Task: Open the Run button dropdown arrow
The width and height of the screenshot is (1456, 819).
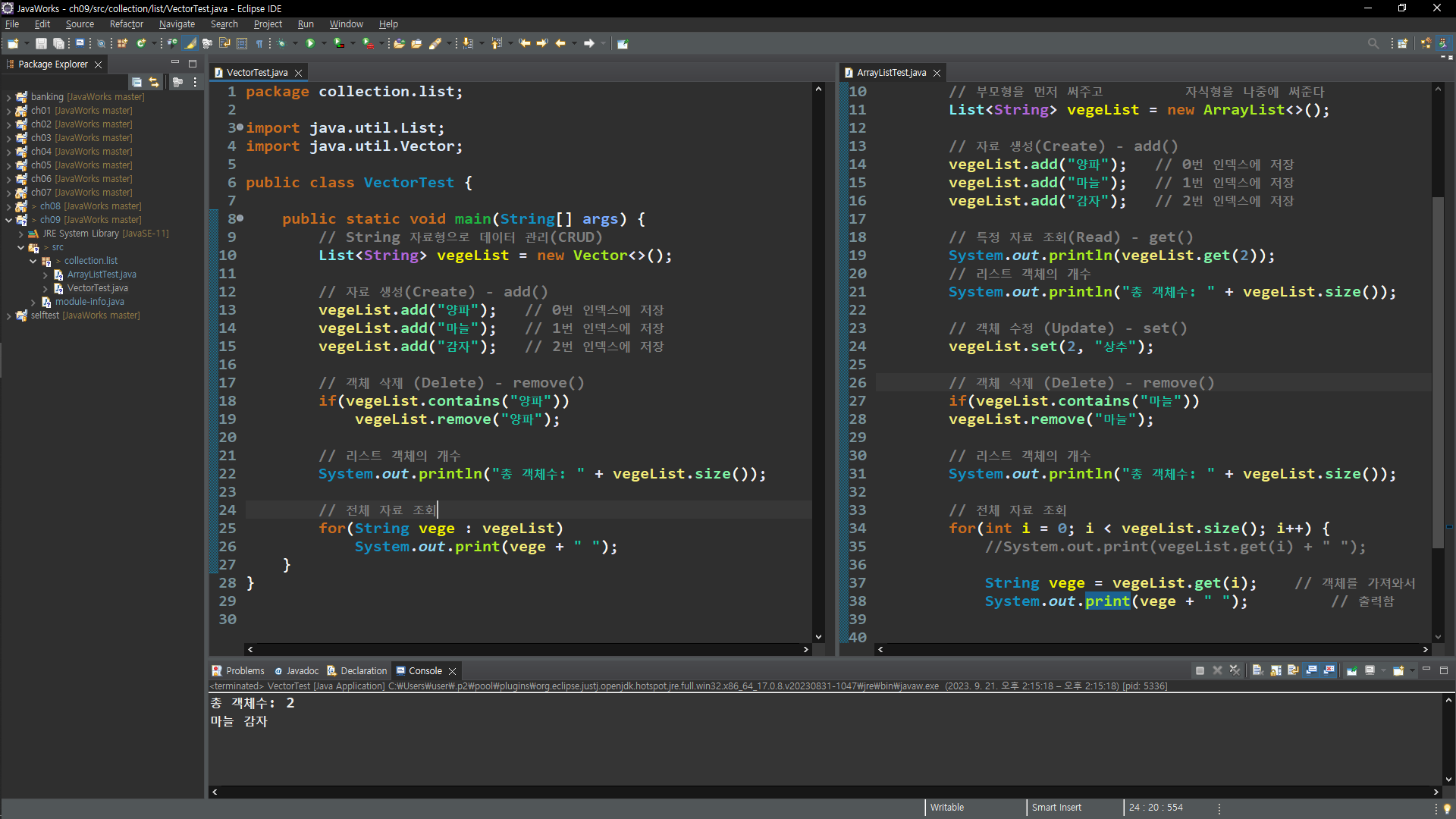Action: [324, 43]
